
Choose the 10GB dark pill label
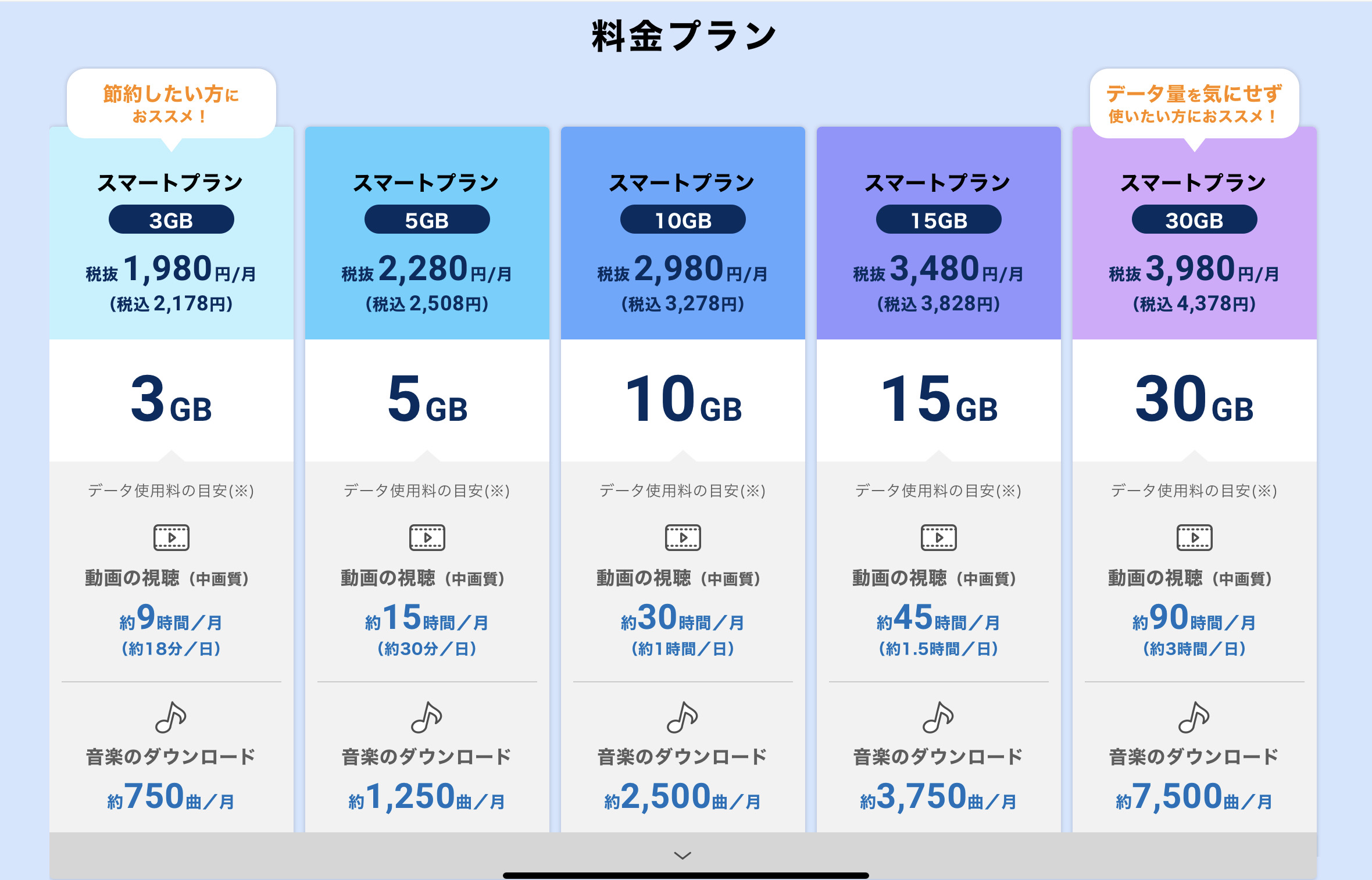(x=683, y=220)
